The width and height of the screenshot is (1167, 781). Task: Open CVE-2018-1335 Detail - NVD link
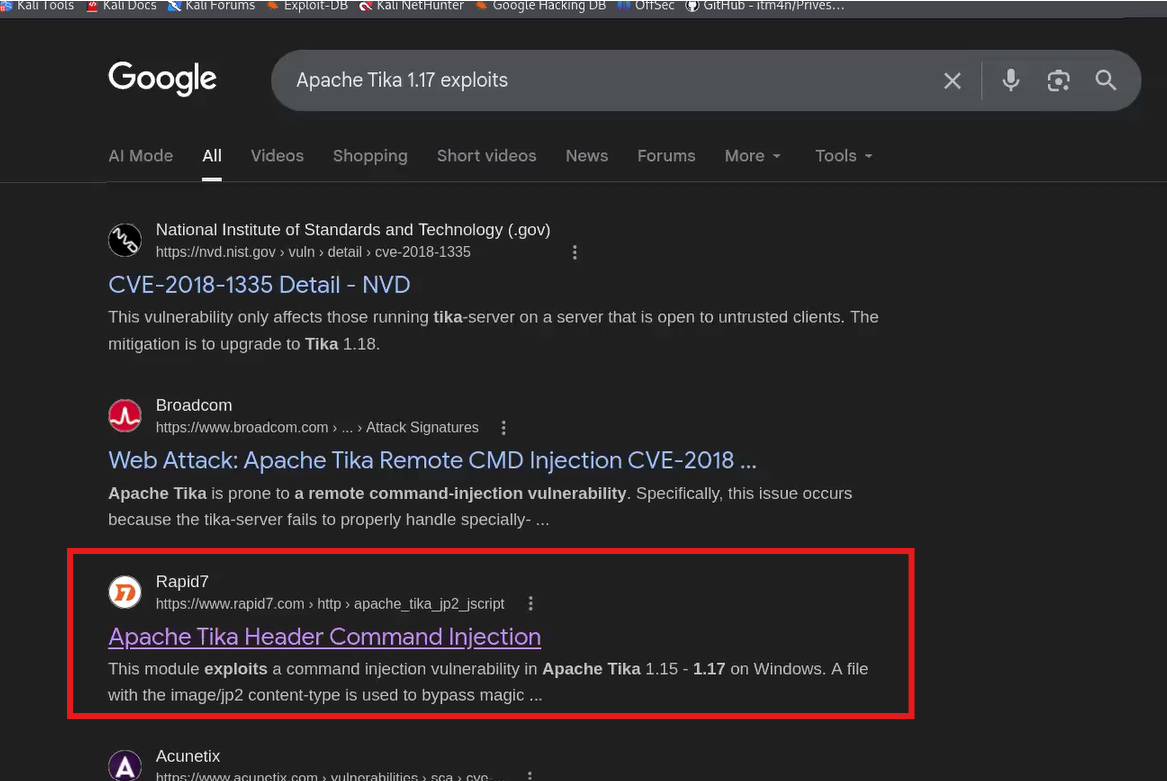tap(259, 285)
